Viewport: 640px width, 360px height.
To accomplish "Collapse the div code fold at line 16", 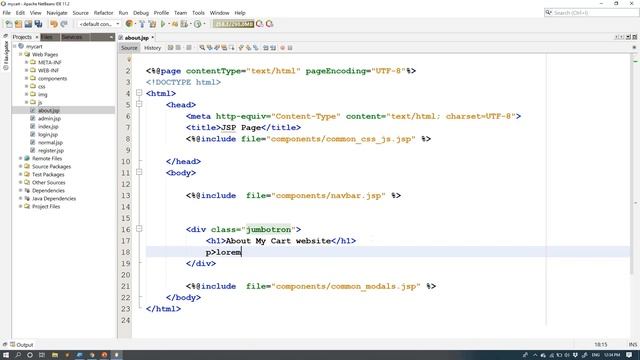I will pos(139,229).
